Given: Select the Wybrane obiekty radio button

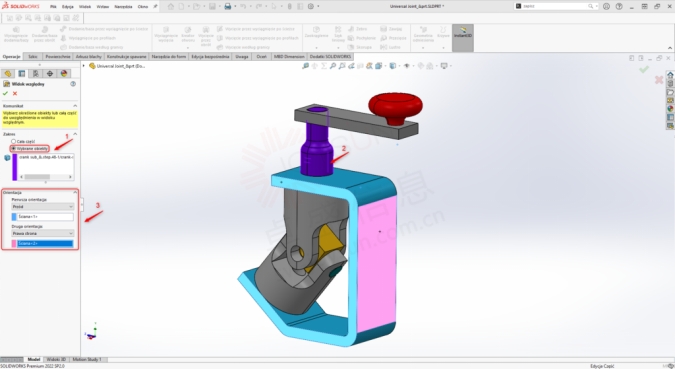Looking at the screenshot, I should tap(14, 149).
